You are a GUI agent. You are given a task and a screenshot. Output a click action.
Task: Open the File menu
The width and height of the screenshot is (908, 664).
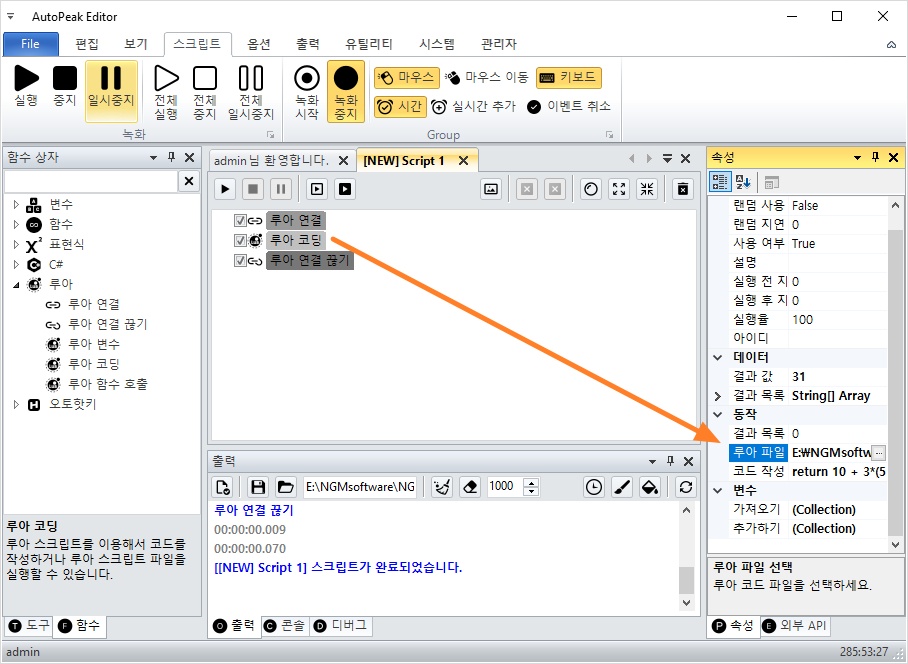(x=31, y=44)
